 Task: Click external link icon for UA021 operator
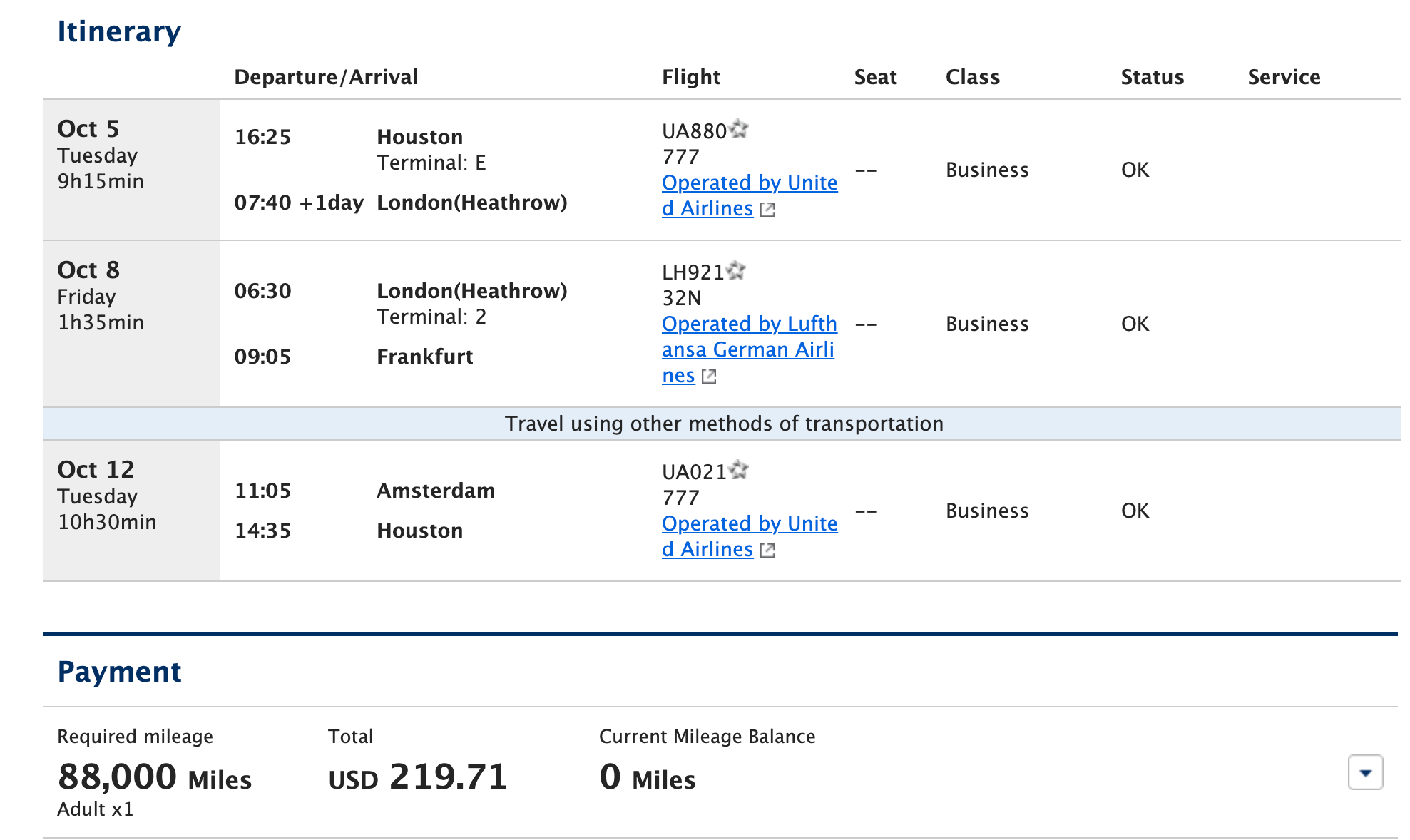pyautogui.click(x=767, y=550)
